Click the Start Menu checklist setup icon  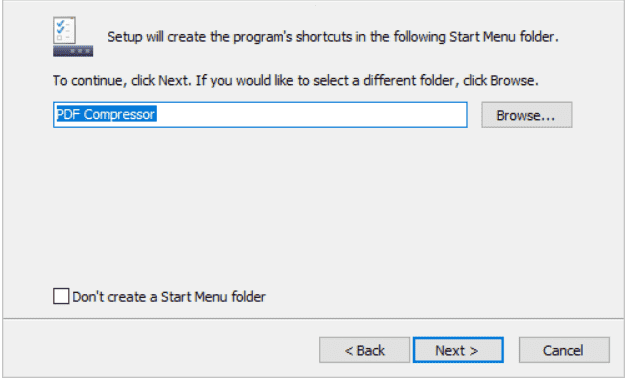73,36
